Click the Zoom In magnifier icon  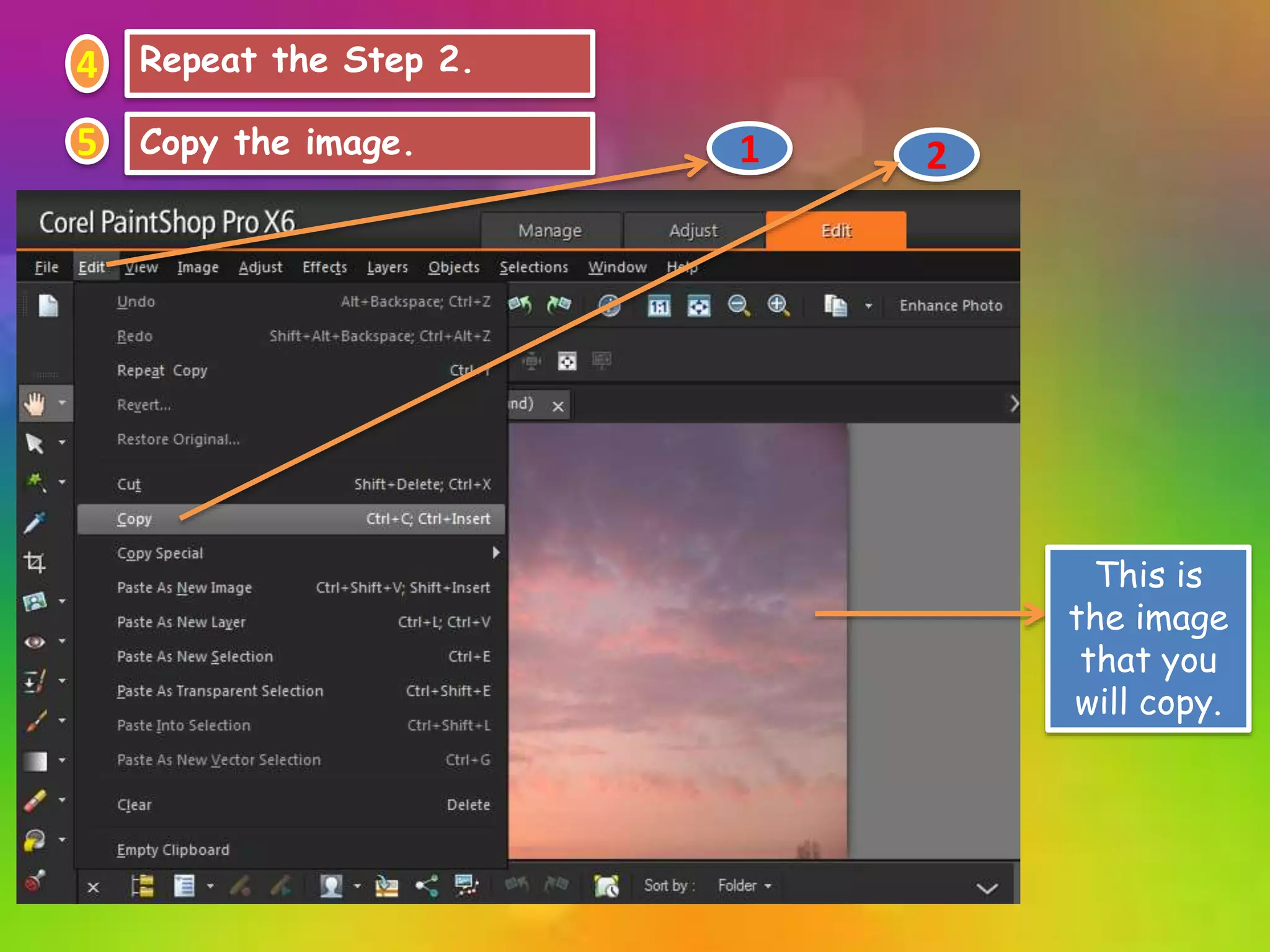778,306
